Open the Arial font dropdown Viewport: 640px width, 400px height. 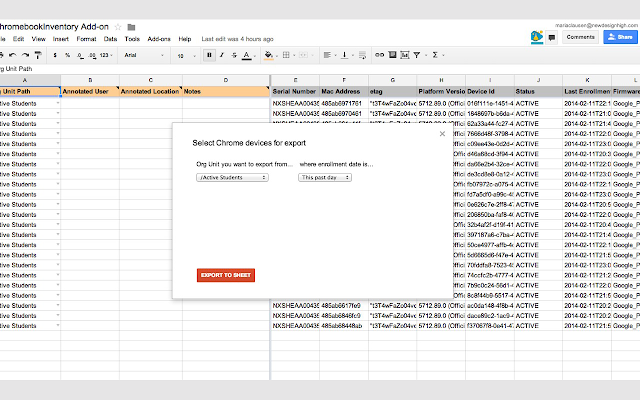tap(144, 55)
